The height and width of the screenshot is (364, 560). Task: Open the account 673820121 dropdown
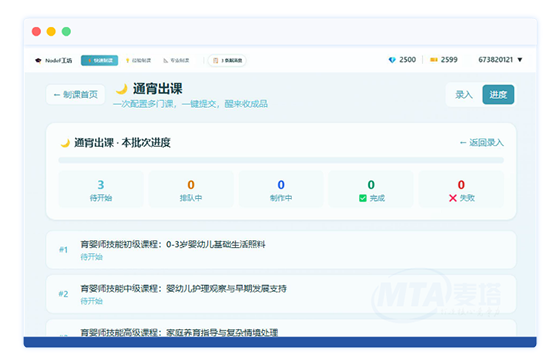pyautogui.click(x=500, y=60)
